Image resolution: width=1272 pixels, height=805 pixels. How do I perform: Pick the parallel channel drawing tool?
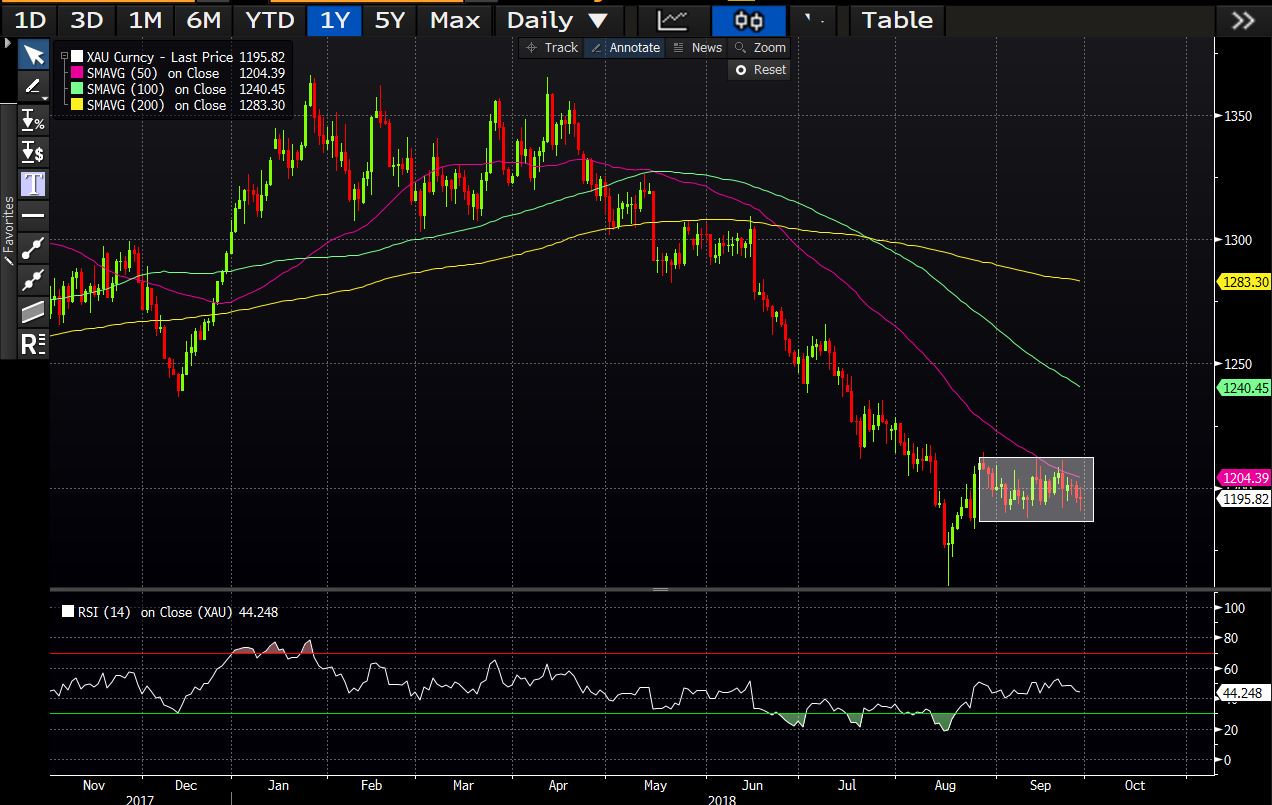[33, 312]
